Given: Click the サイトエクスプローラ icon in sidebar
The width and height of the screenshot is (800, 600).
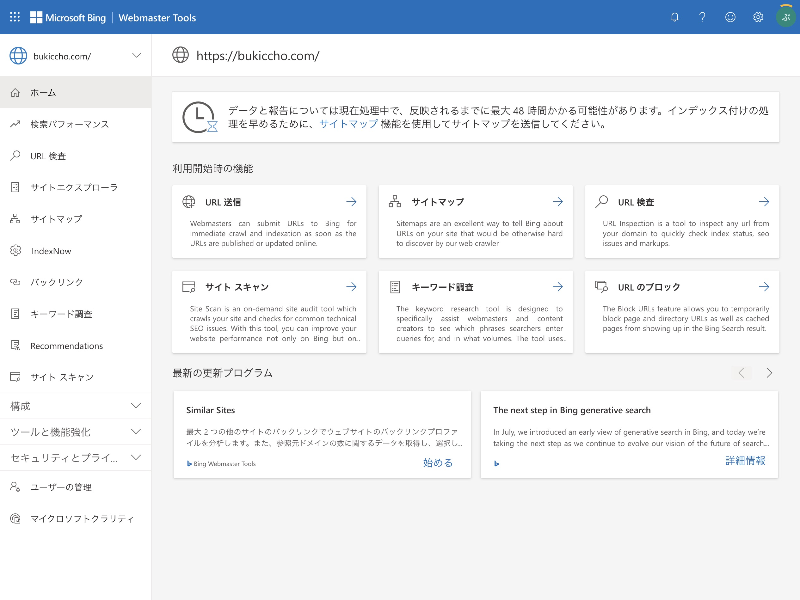Looking at the screenshot, I should [15, 187].
